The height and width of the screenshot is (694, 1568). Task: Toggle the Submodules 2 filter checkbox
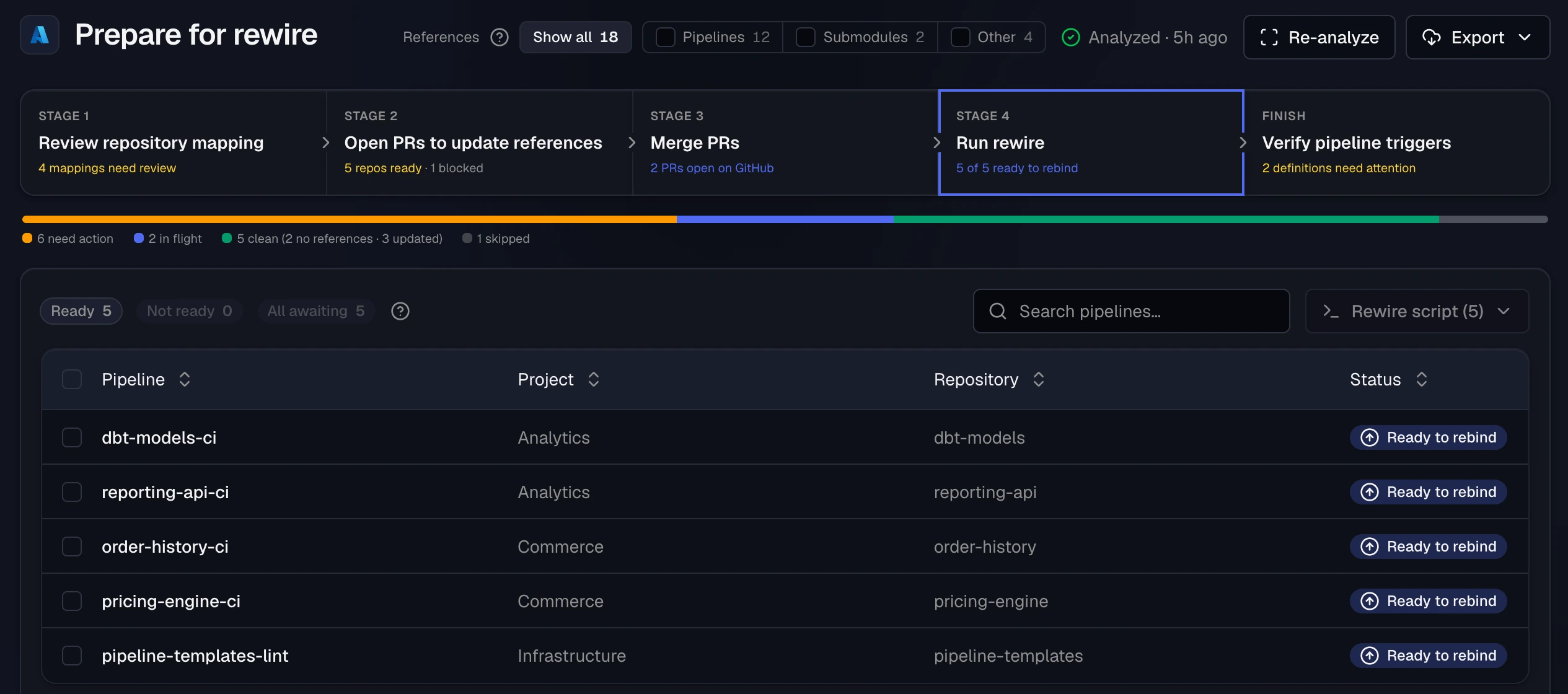[x=806, y=37]
